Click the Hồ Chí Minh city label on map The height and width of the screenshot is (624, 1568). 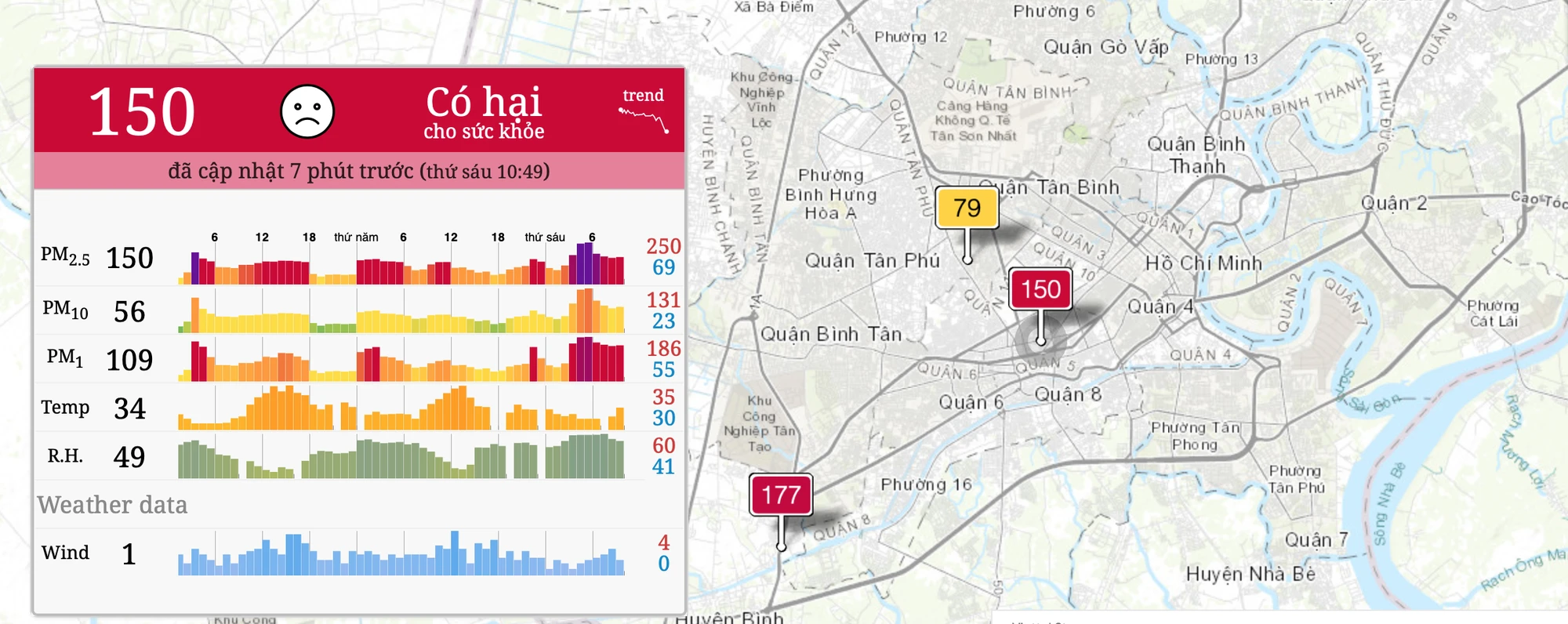coord(1203,263)
